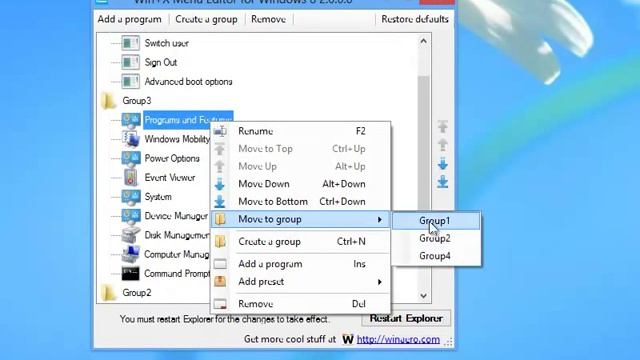Choose Create a group in context menu
Viewport: 640px width, 360px height.
[x=301, y=241]
